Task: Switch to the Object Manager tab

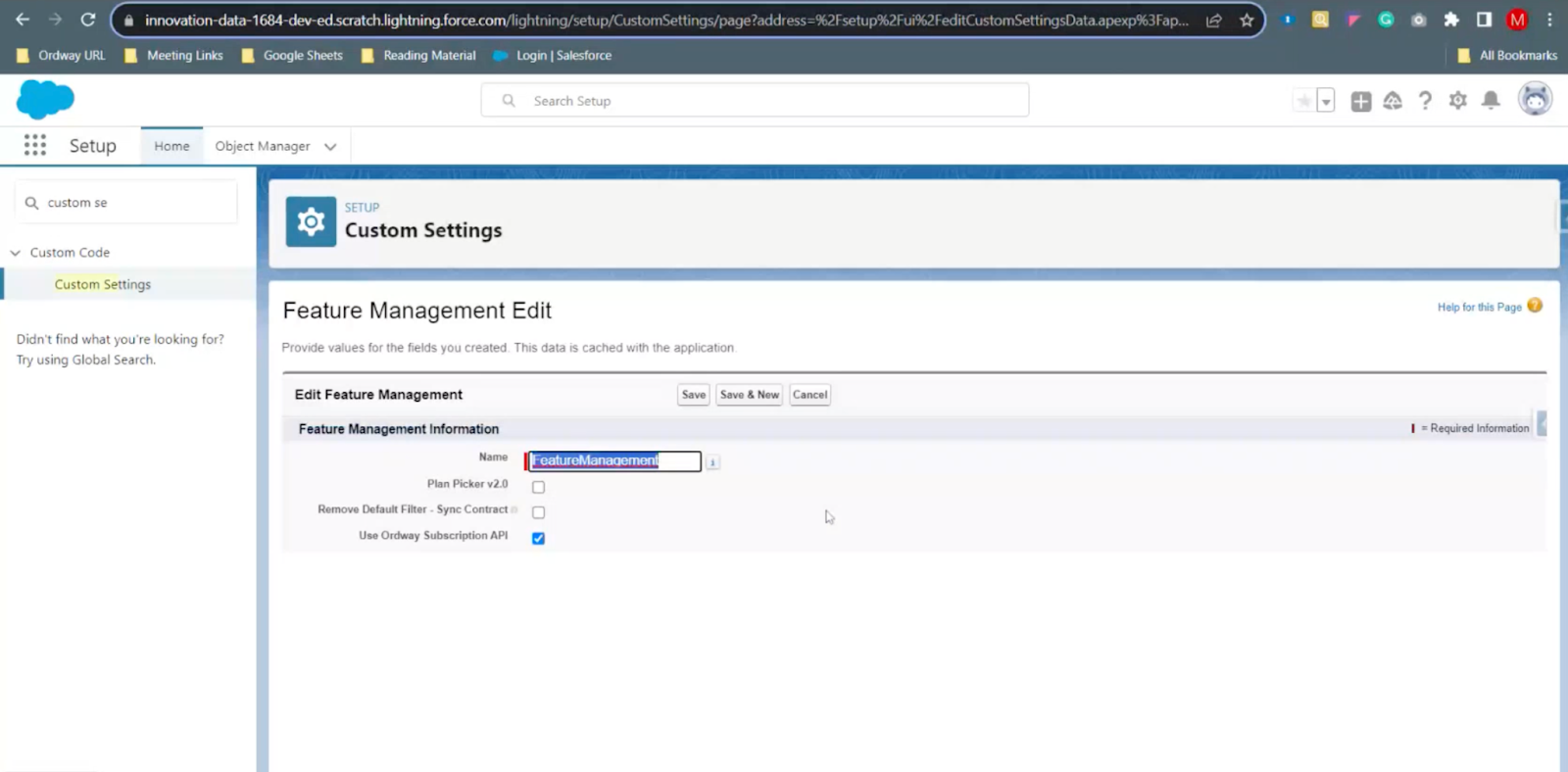Action: coord(263,146)
